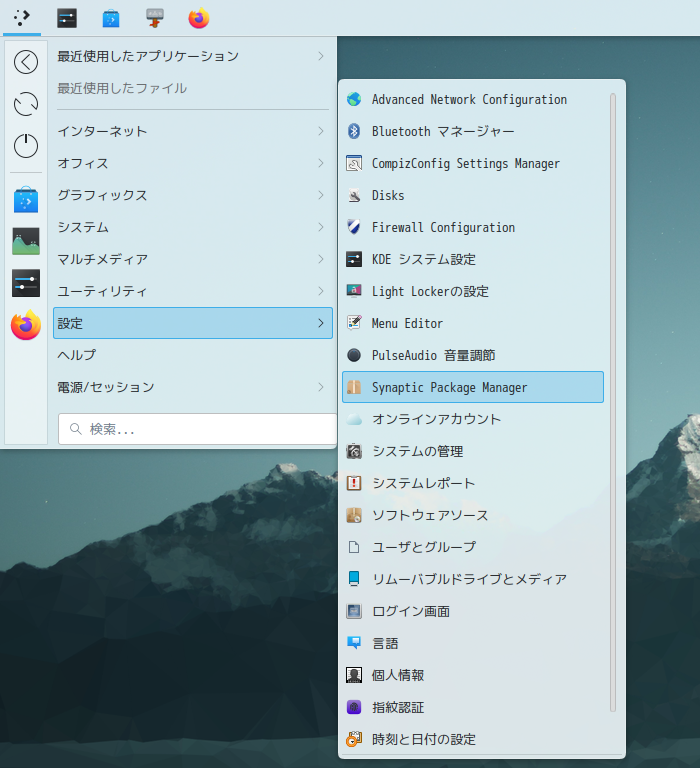
Task: Click the circular arrows icon in menu sidebar
Action: tap(26, 104)
